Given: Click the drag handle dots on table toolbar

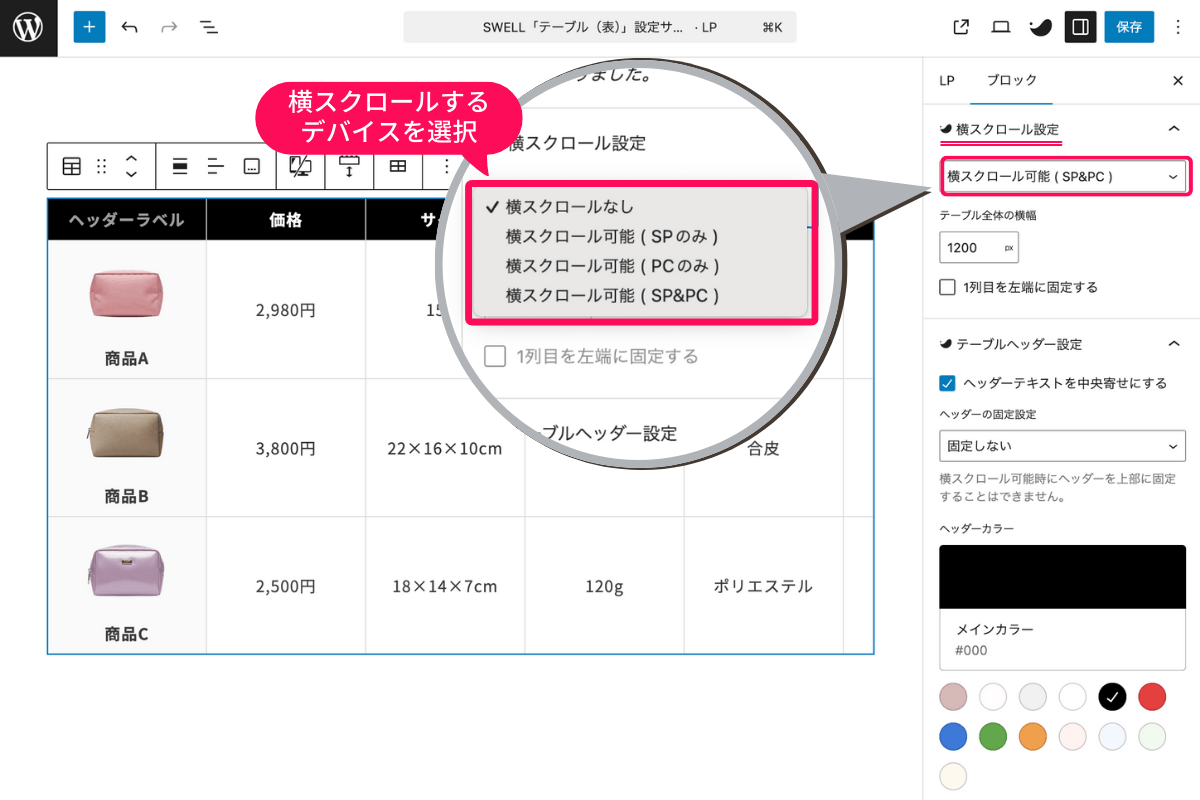Looking at the screenshot, I should [x=103, y=166].
